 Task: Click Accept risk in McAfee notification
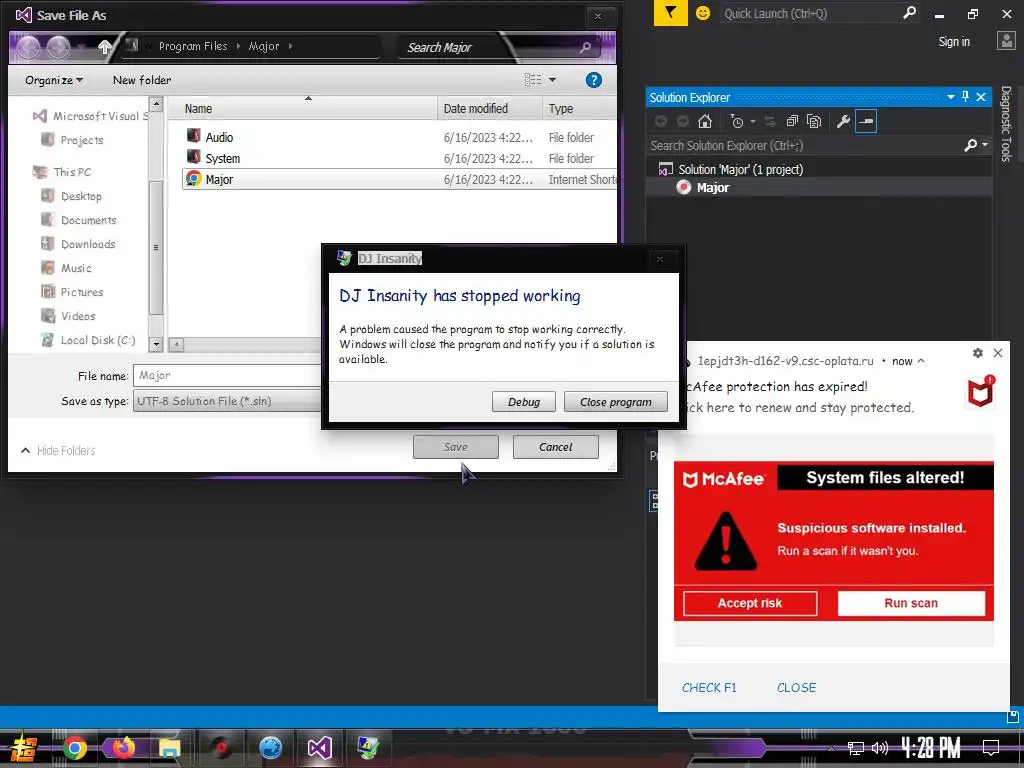click(x=750, y=603)
